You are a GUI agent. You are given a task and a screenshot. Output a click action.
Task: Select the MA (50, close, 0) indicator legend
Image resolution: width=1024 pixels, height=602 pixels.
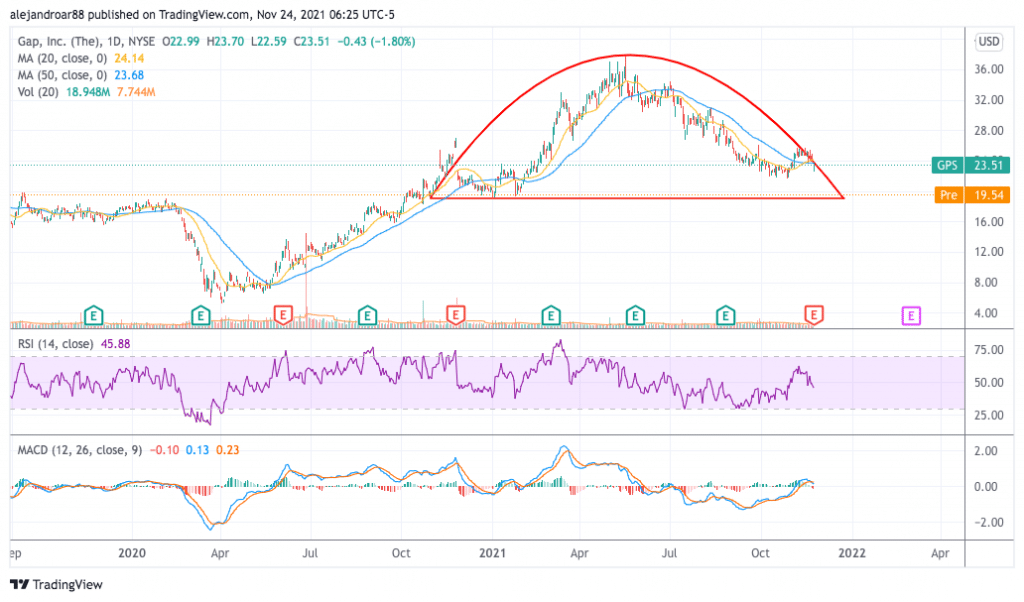point(62,75)
